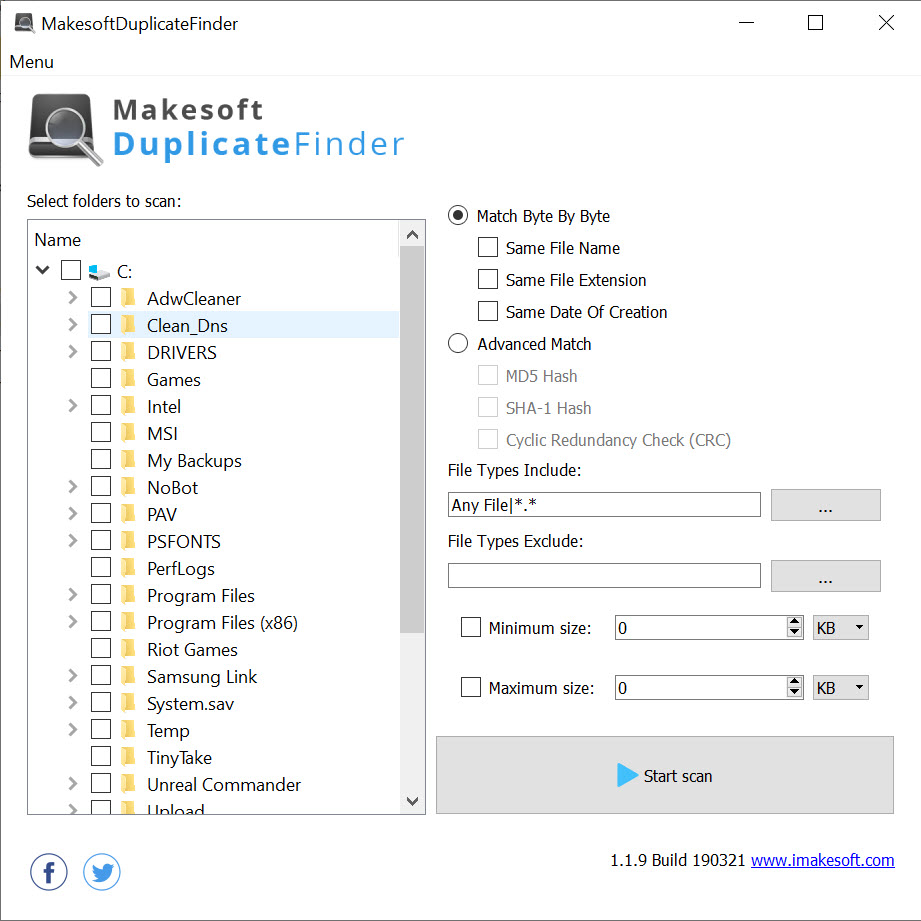This screenshot has width=921, height=921.
Task: Enable Same Date Of Creation checkbox
Action: click(x=488, y=311)
